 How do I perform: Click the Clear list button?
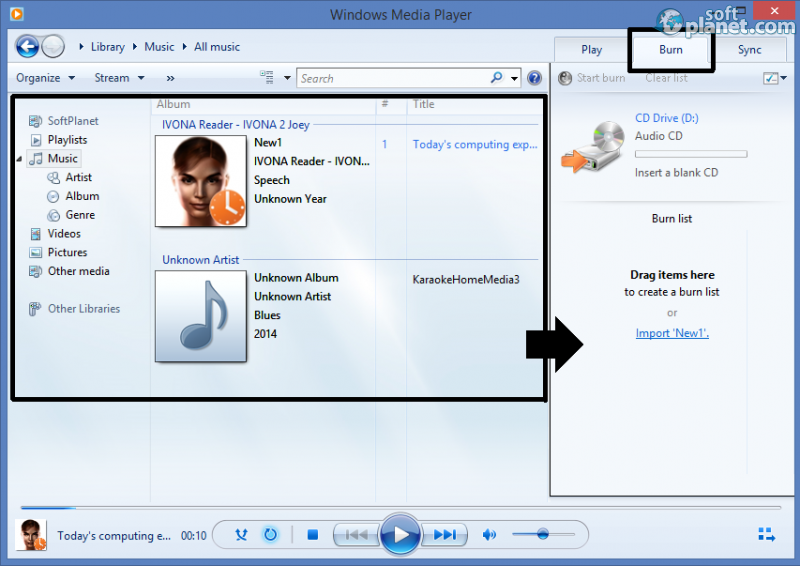point(666,78)
